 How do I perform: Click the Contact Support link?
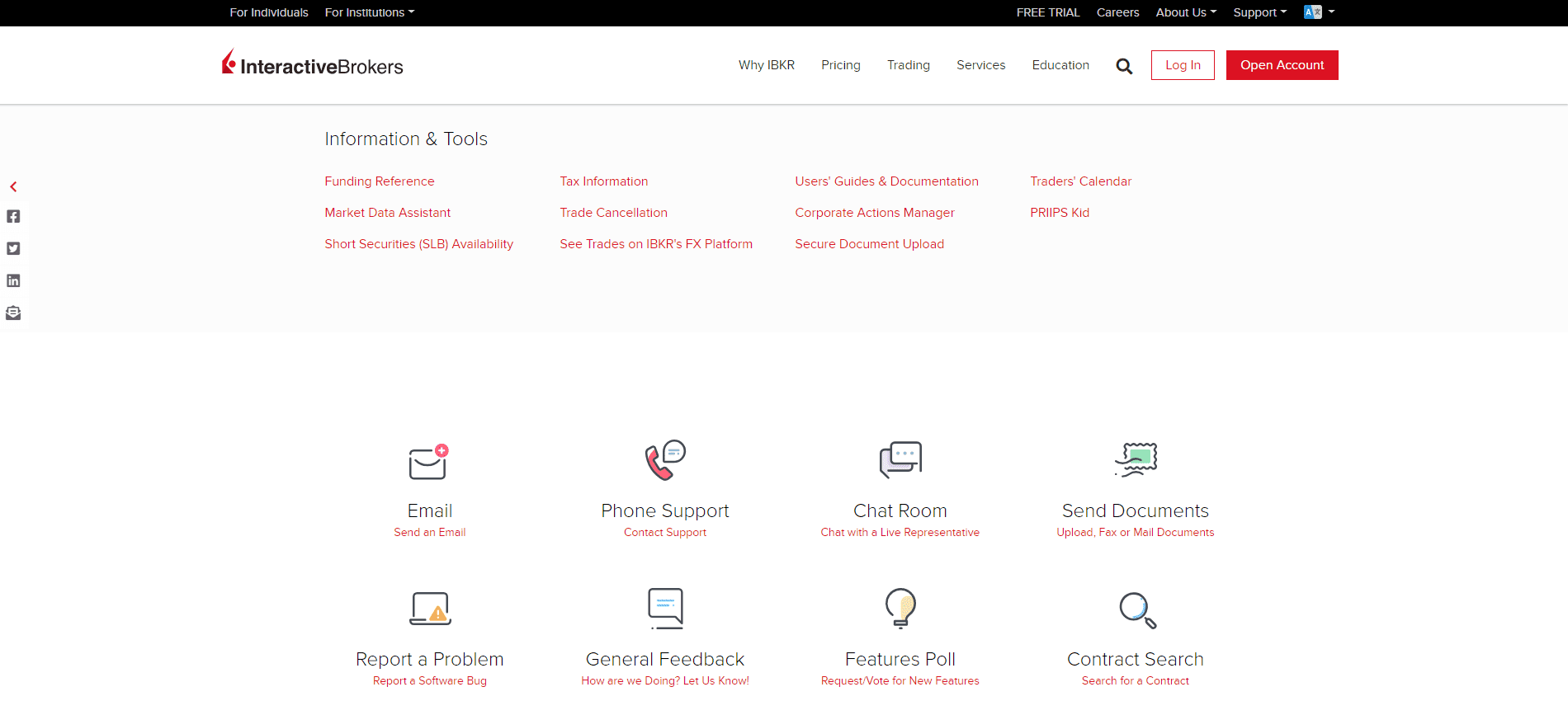[x=665, y=533]
